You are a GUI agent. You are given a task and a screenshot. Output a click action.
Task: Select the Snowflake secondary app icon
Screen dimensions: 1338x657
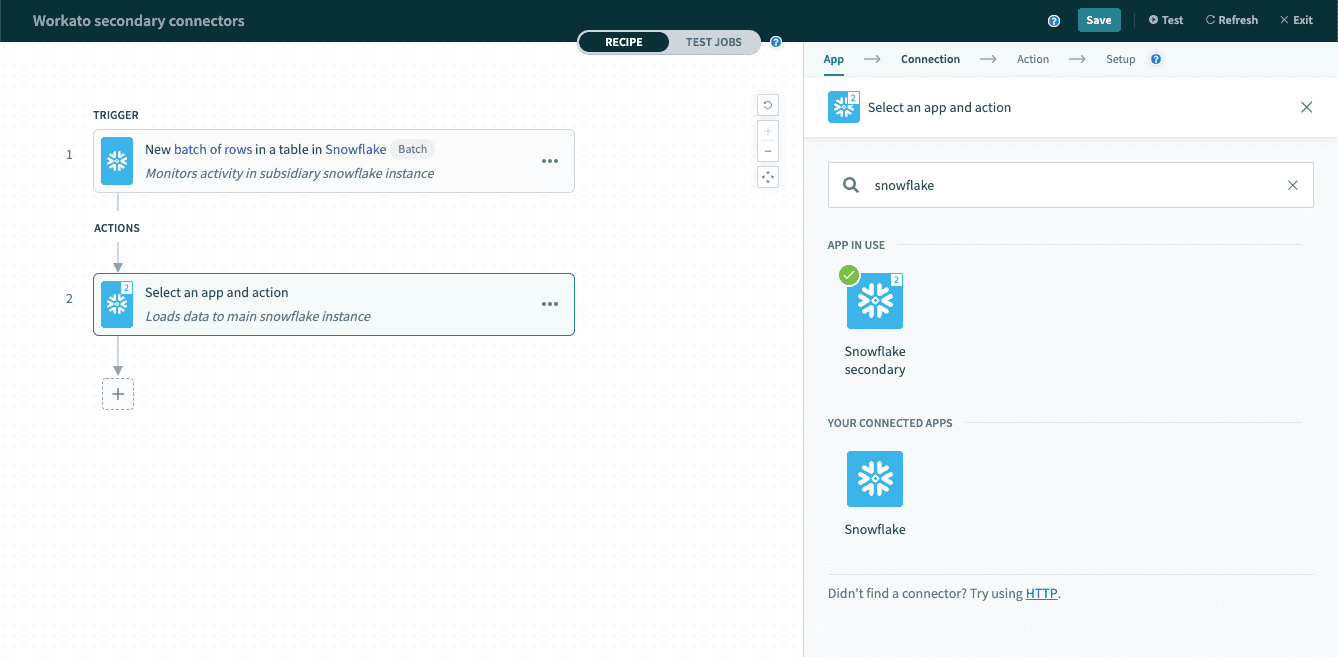(x=875, y=301)
